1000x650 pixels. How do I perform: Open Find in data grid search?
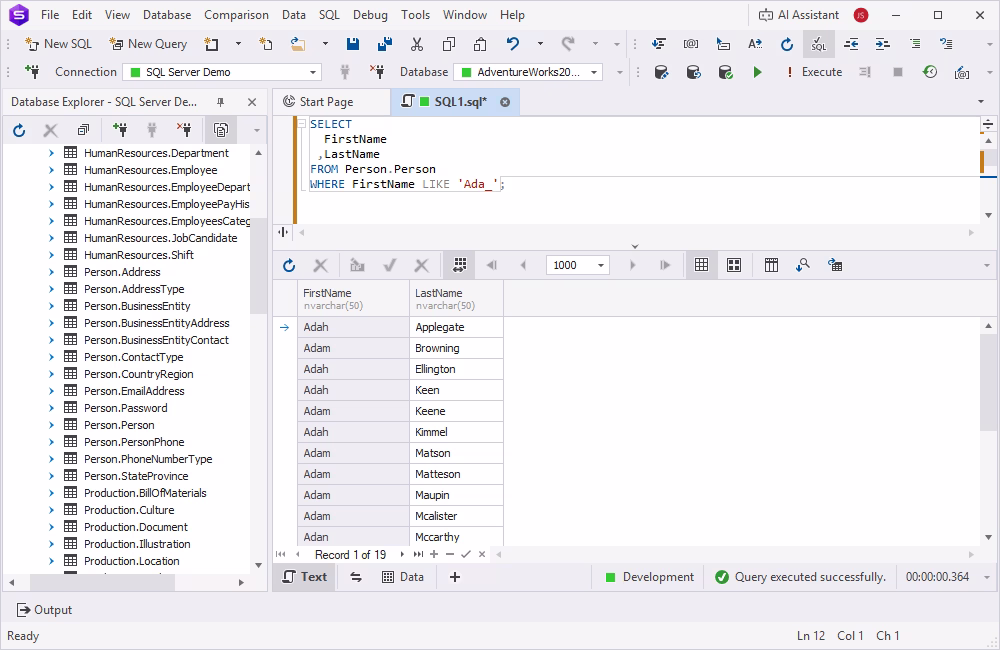click(x=803, y=265)
